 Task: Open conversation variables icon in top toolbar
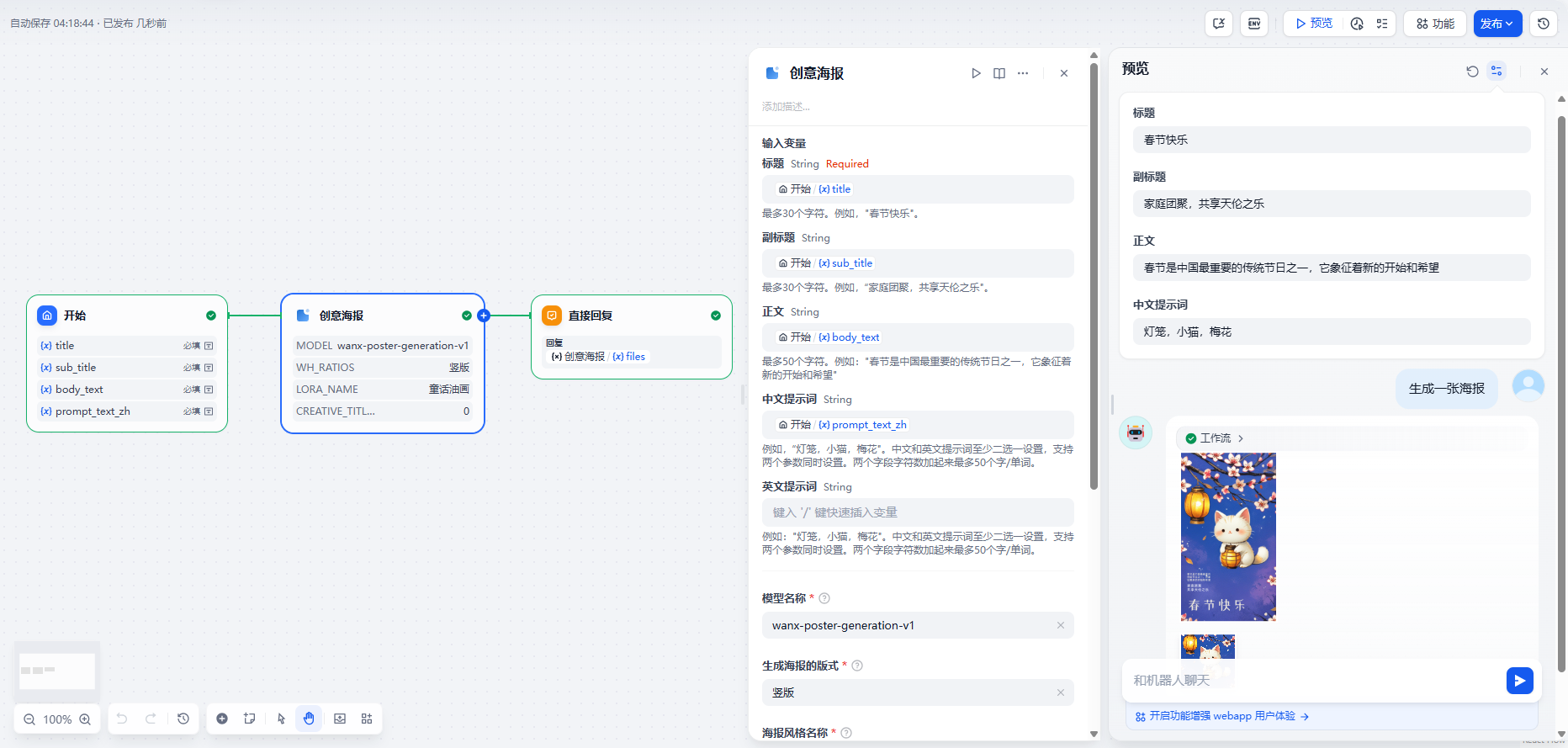point(1219,24)
